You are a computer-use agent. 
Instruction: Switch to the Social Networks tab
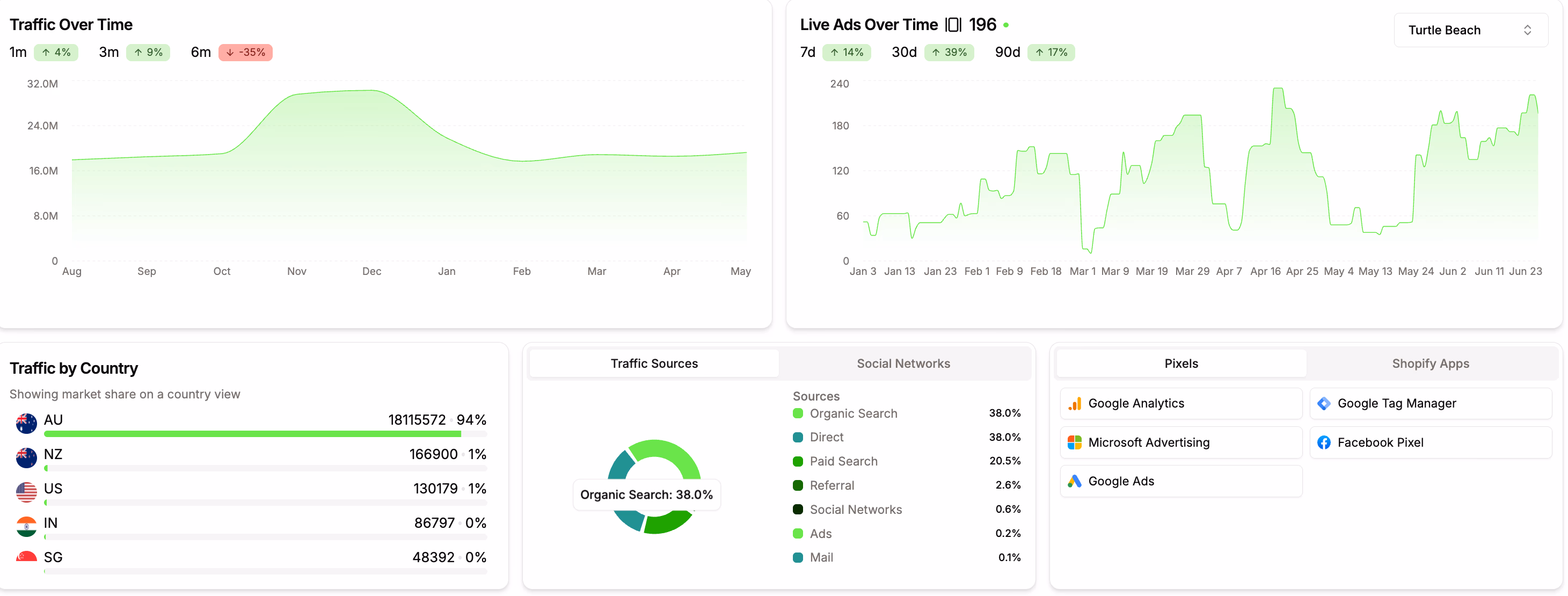903,364
